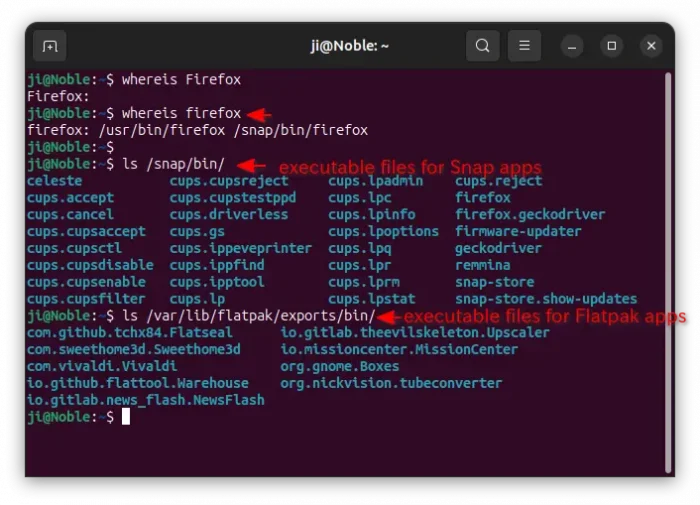Click org.nickvision.tubeconverter entry
Image resolution: width=700 pixels, height=505 pixels.
coord(392,384)
